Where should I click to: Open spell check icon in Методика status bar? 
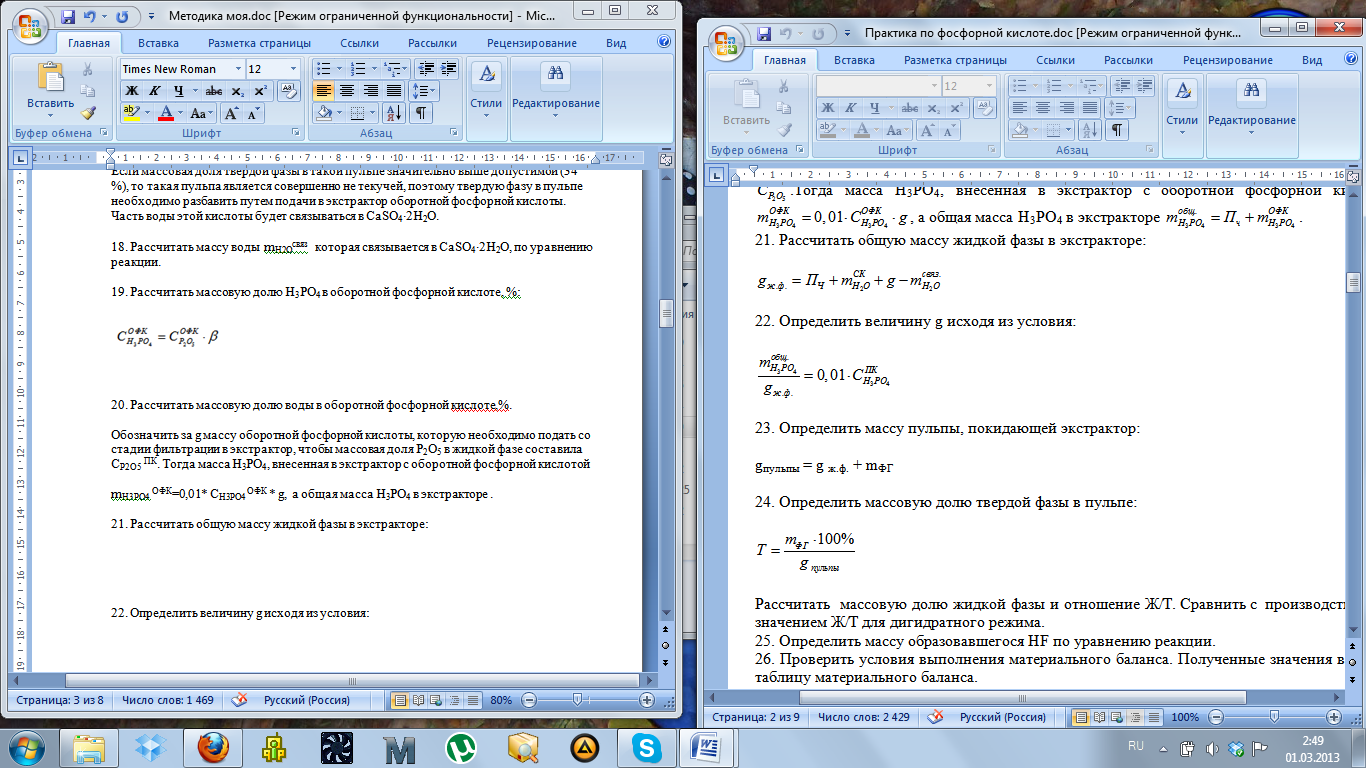[237, 700]
